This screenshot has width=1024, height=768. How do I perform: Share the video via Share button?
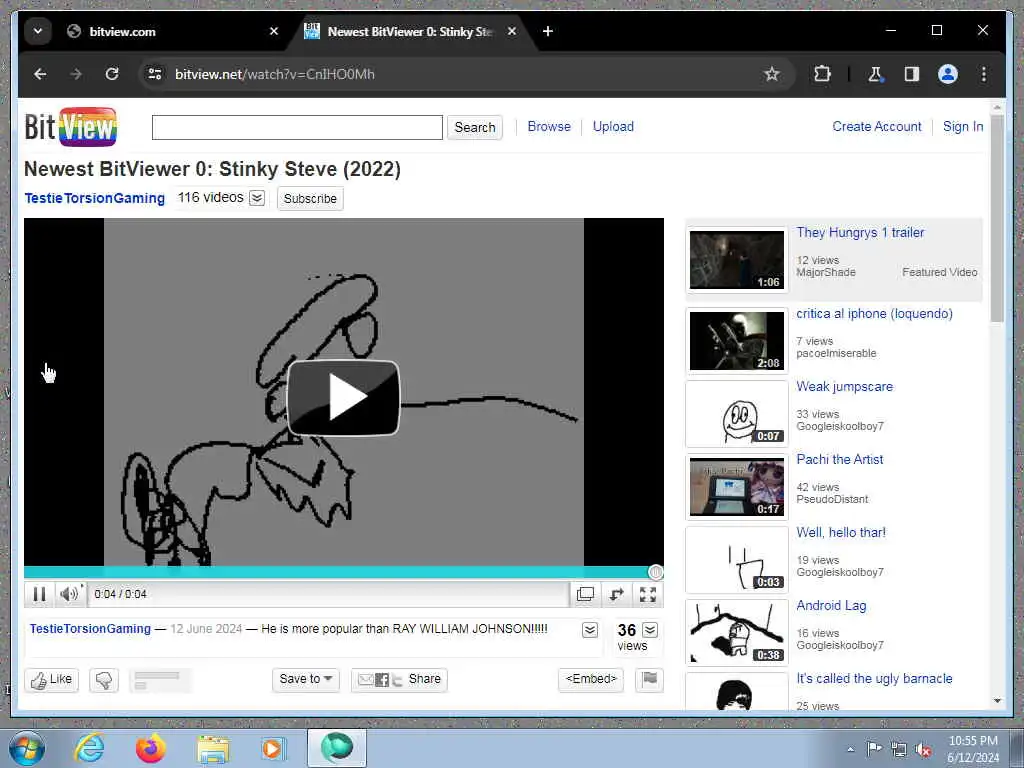400,680
